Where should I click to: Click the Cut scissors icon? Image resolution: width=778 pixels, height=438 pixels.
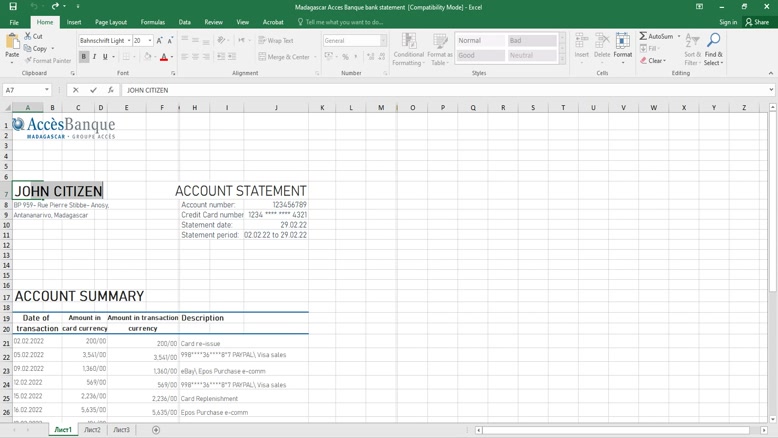click(27, 36)
